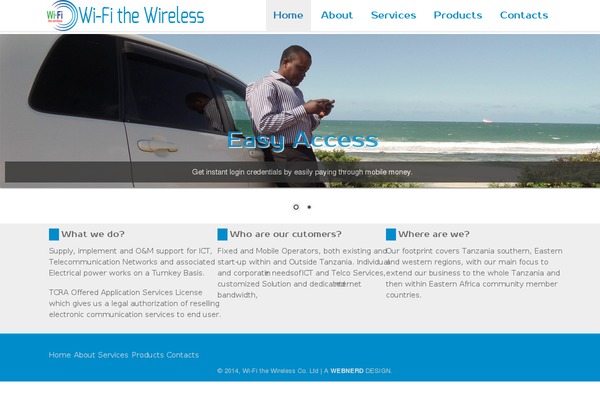Image resolution: width=600 pixels, height=400 pixels.
Task: Go to About in the top navigation
Action: point(337,15)
